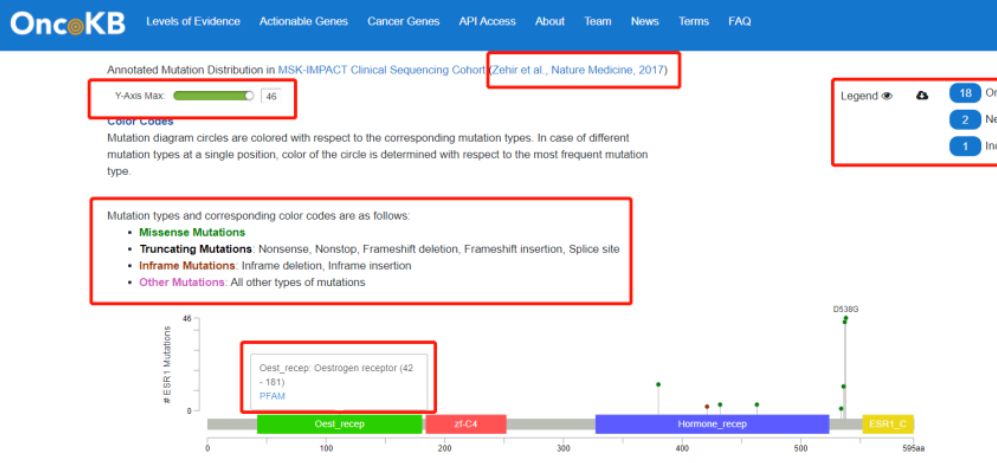Select the D538G mutation lollipop

click(845, 319)
